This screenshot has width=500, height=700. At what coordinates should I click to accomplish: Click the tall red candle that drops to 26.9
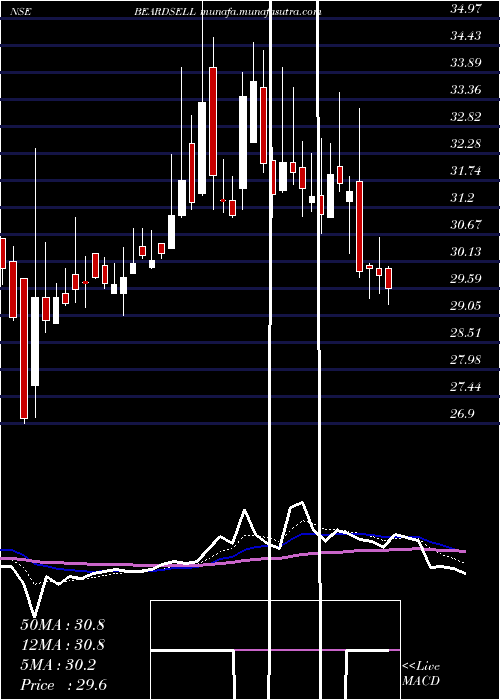pyautogui.click(x=24, y=349)
